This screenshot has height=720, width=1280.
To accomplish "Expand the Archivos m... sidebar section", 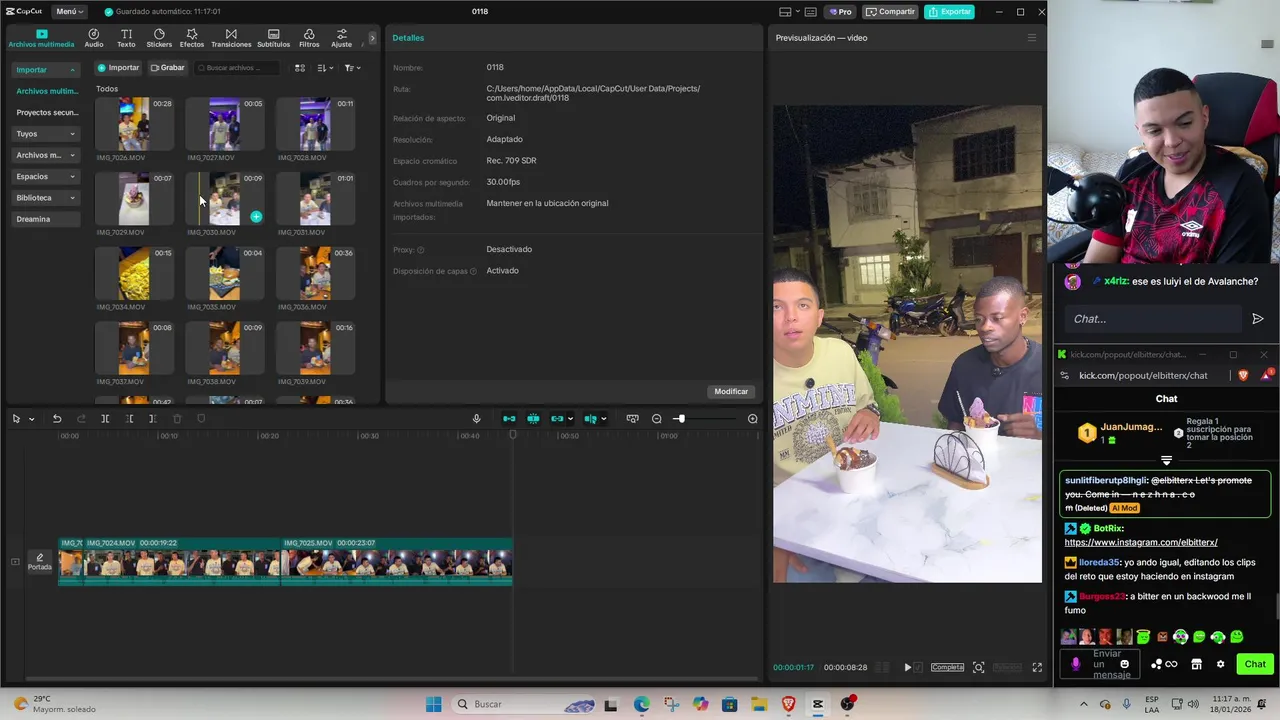I will pos(45,155).
